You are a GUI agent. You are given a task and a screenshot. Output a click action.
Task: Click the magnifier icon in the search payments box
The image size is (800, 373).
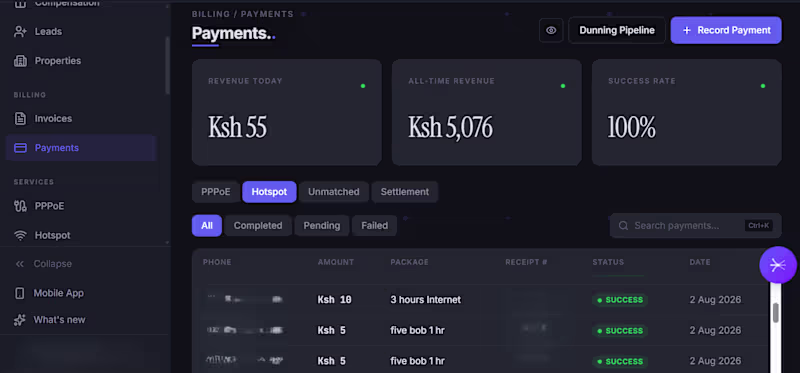tap(623, 226)
